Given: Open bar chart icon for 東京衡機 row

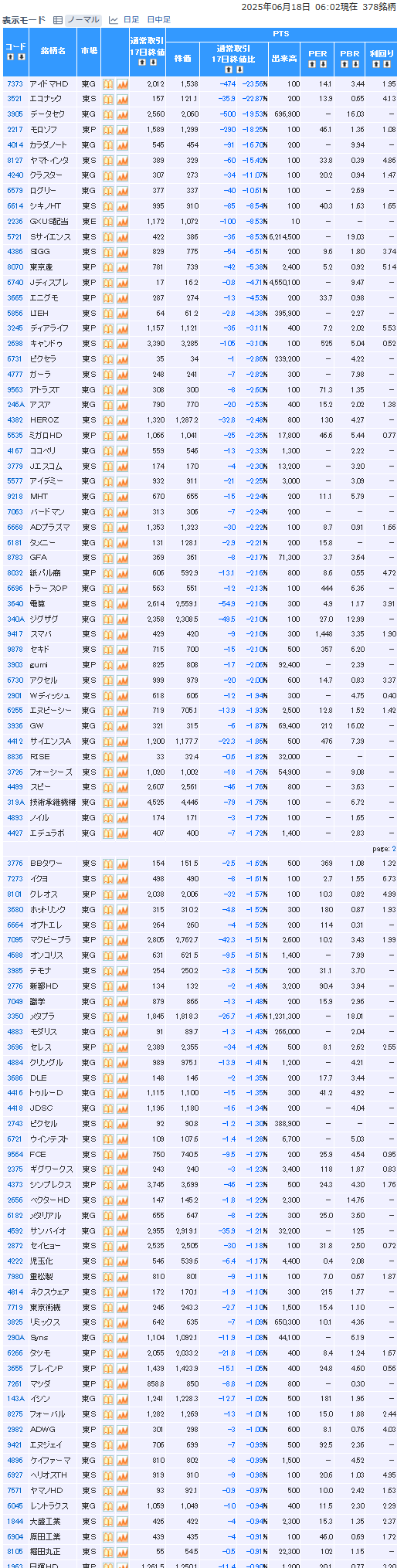Looking at the screenshot, I should [x=108, y=1307].
